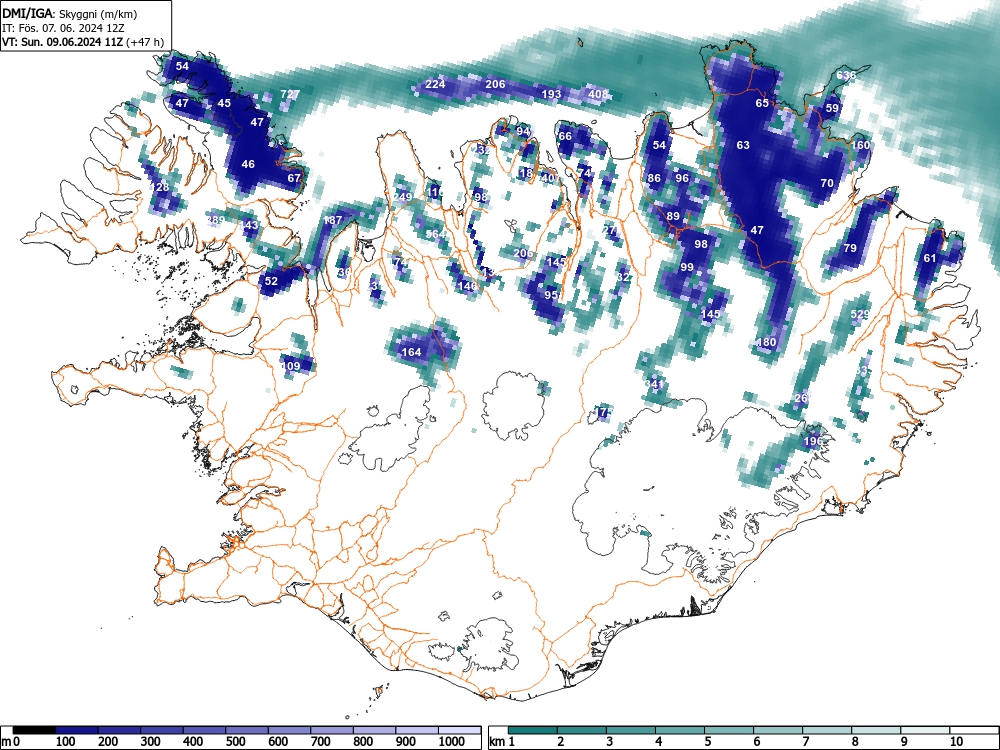1000x750 pixels.
Task: Click the title text 'DMI/IGA: Skyggni (m/km)'
Action: pos(70,13)
